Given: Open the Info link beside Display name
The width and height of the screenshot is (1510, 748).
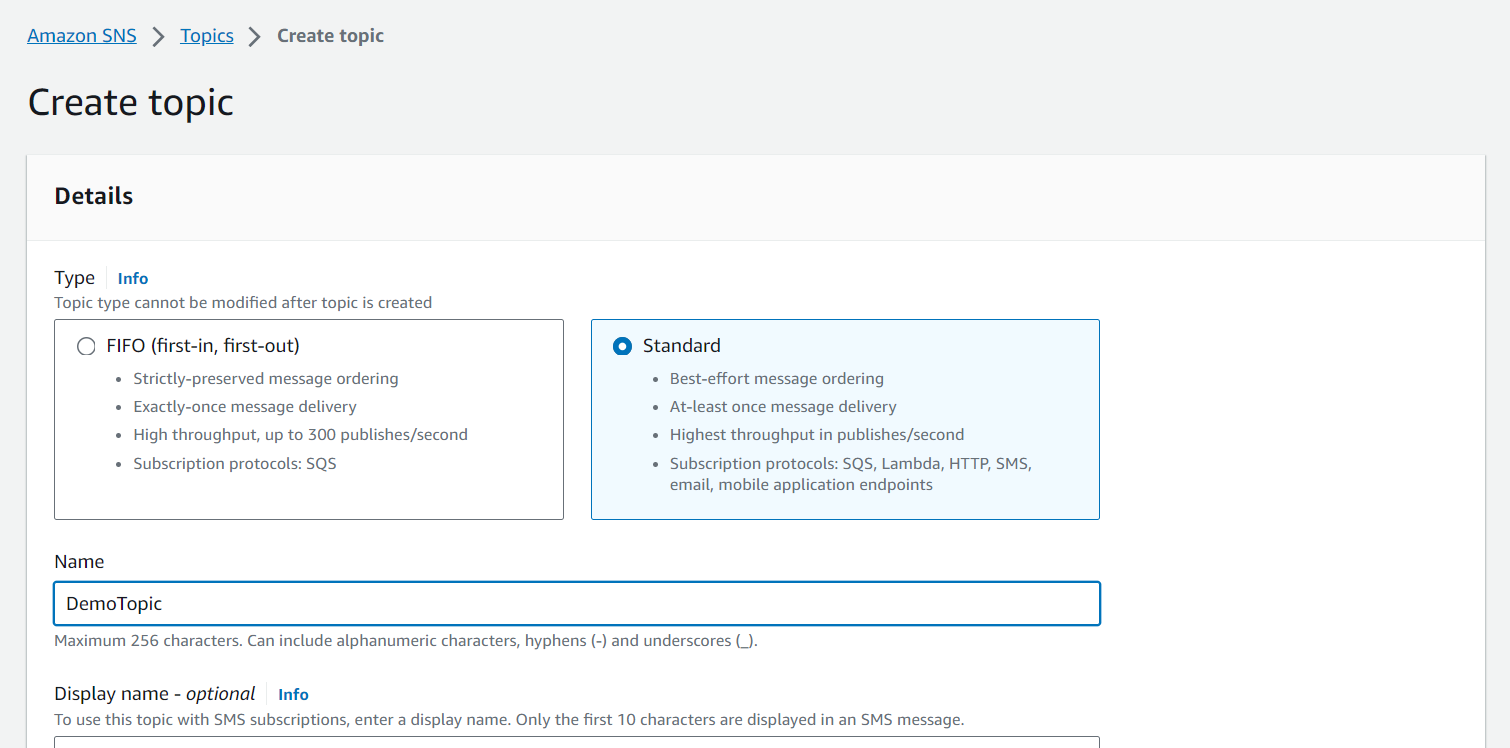Looking at the screenshot, I should pos(293,695).
